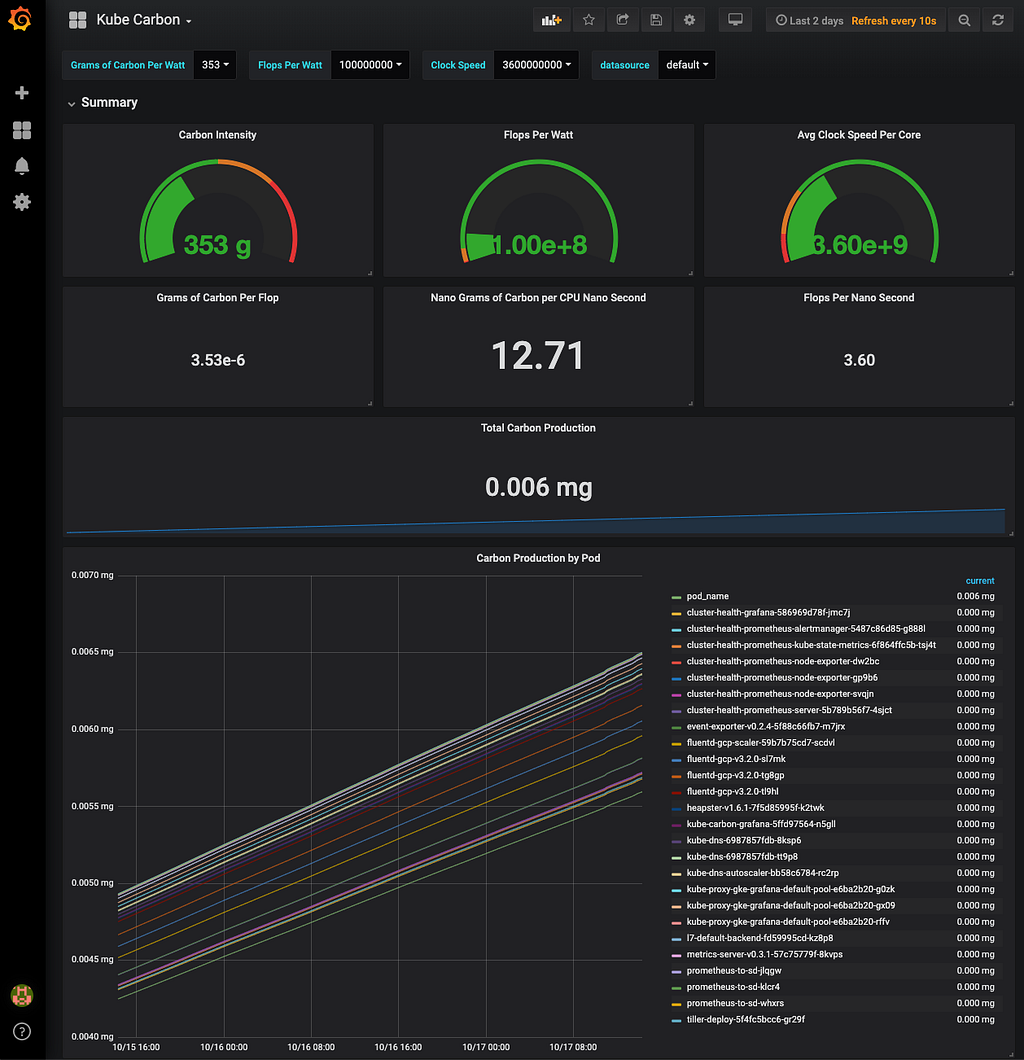Open the Clock Speed value dropdown
The height and width of the screenshot is (1060, 1024).
coord(536,65)
